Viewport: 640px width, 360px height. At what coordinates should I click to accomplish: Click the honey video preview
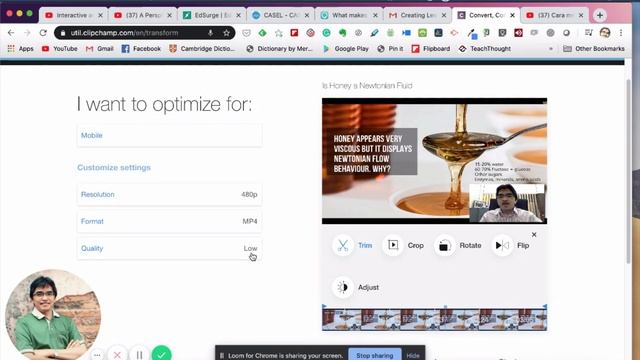434,161
